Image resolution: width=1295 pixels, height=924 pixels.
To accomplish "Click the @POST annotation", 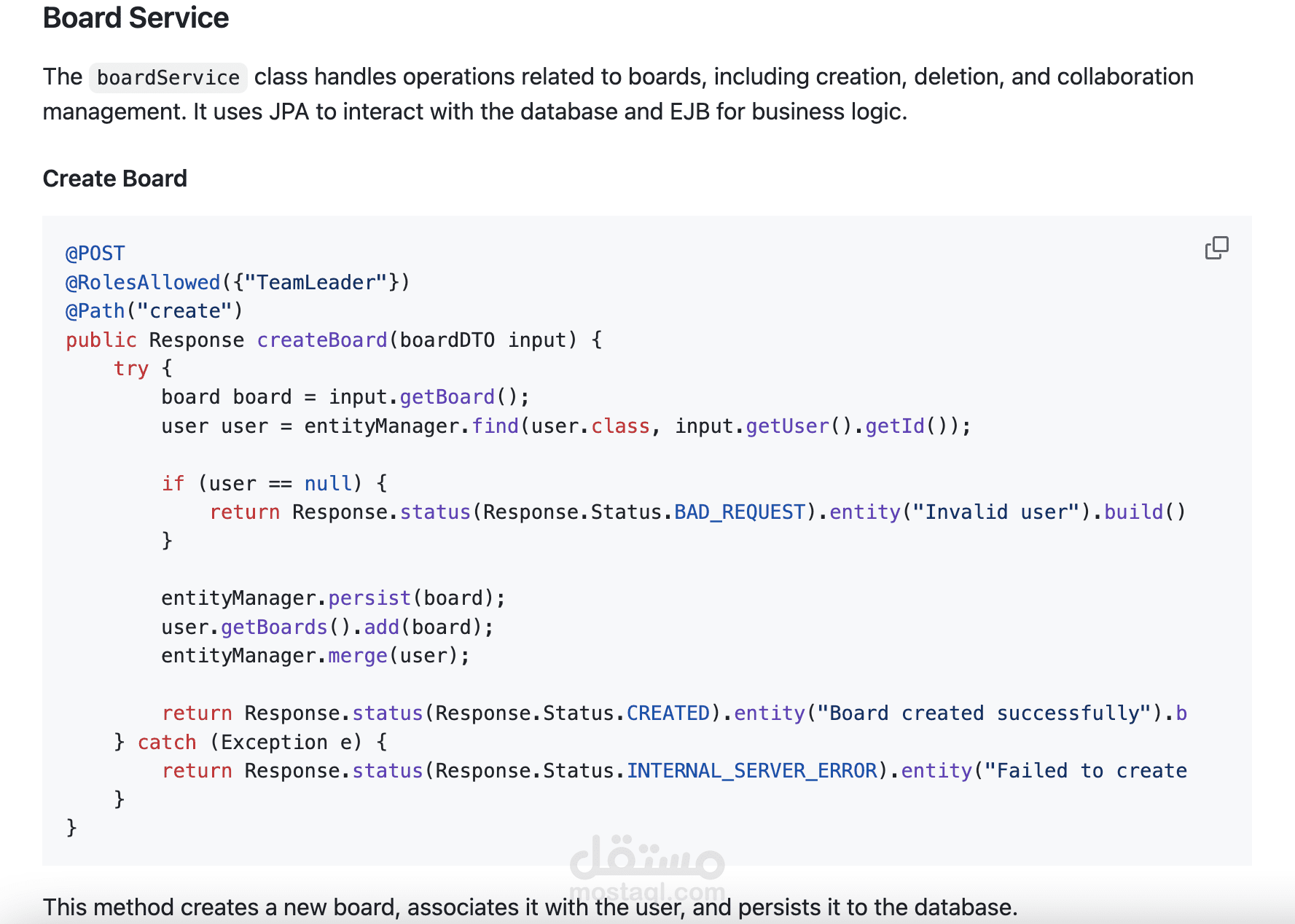I will (x=95, y=254).
